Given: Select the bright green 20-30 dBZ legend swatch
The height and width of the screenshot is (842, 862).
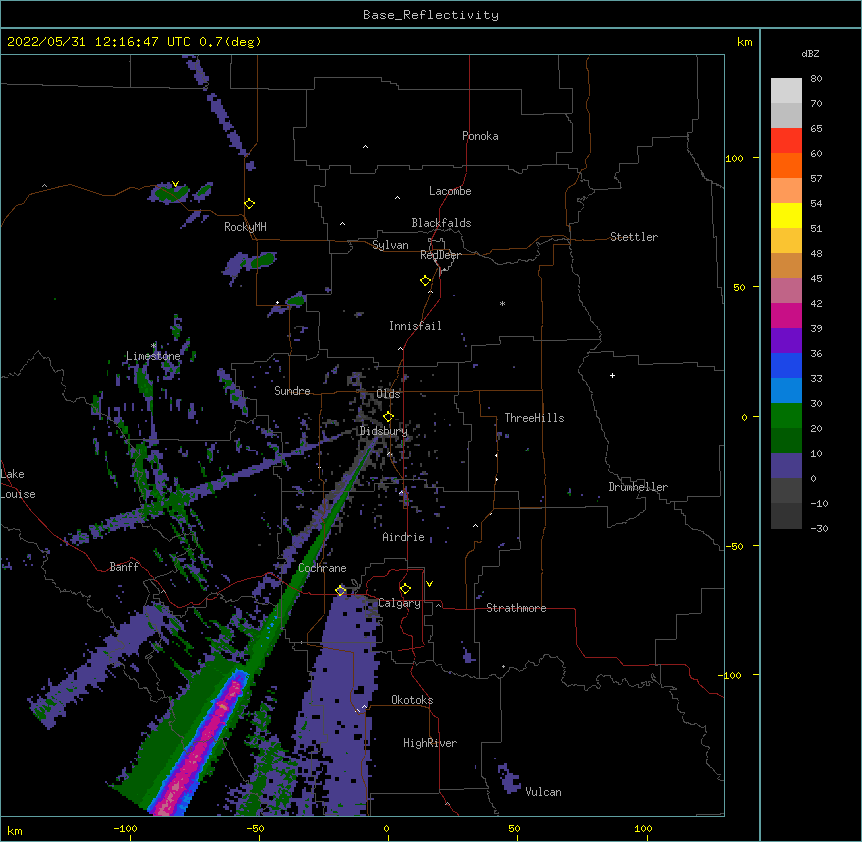Looking at the screenshot, I should 786,416.
